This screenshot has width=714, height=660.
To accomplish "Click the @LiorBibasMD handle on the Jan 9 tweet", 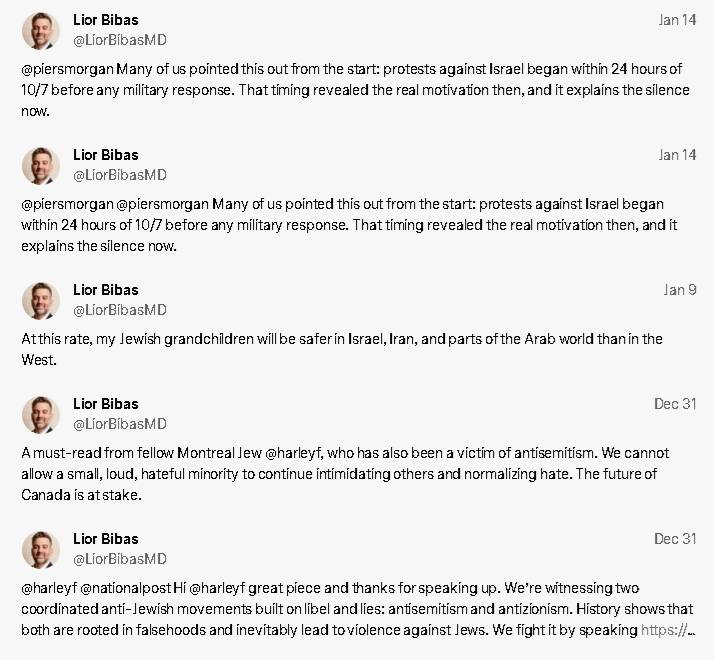I will [x=120, y=310].
